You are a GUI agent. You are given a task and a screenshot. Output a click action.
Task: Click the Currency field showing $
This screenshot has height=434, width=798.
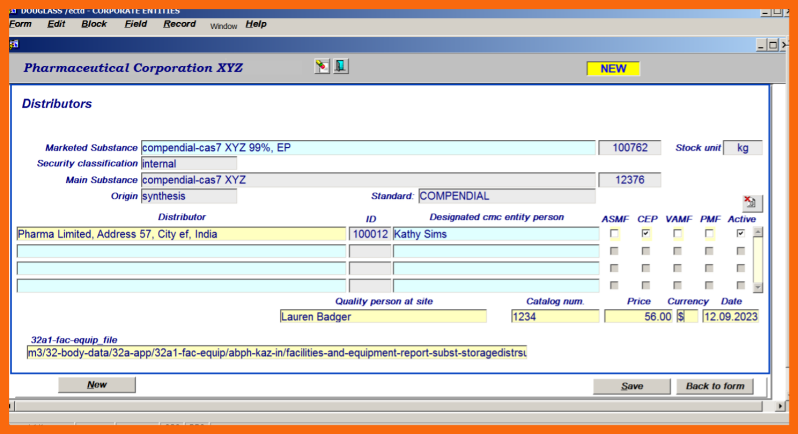(687, 317)
